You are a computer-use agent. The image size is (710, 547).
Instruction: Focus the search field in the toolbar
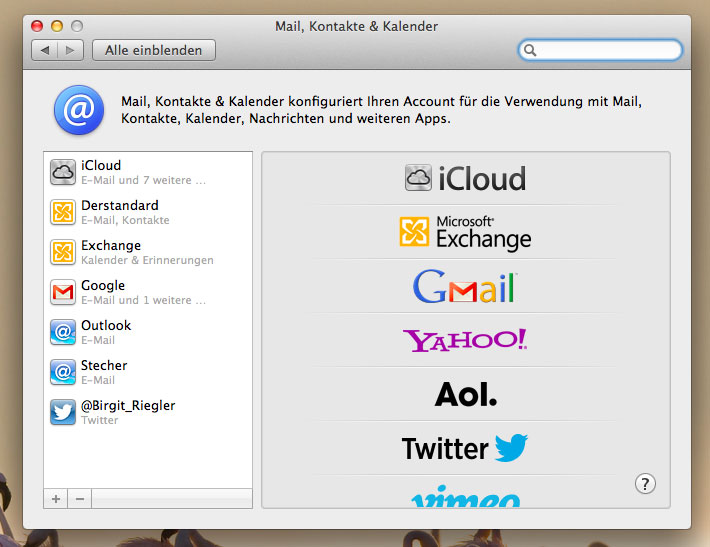pos(600,50)
